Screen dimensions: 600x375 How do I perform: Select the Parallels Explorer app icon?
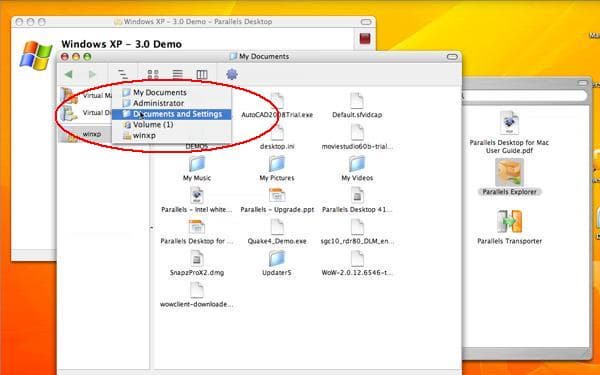509,173
